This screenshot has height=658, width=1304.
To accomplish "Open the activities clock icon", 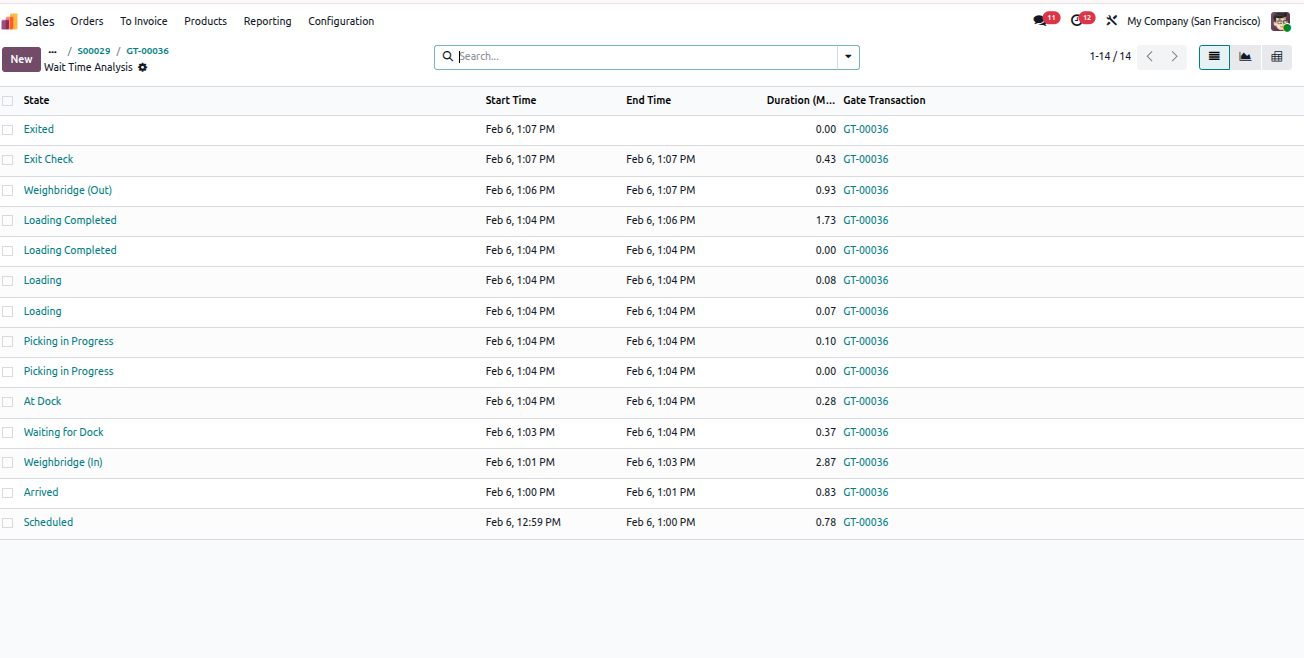I will point(1076,21).
